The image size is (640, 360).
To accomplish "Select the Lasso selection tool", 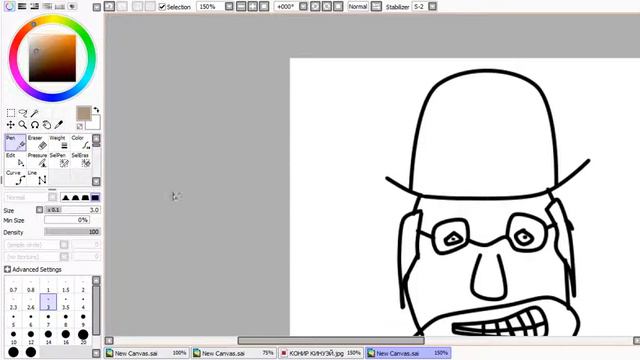I will point(23,113).
